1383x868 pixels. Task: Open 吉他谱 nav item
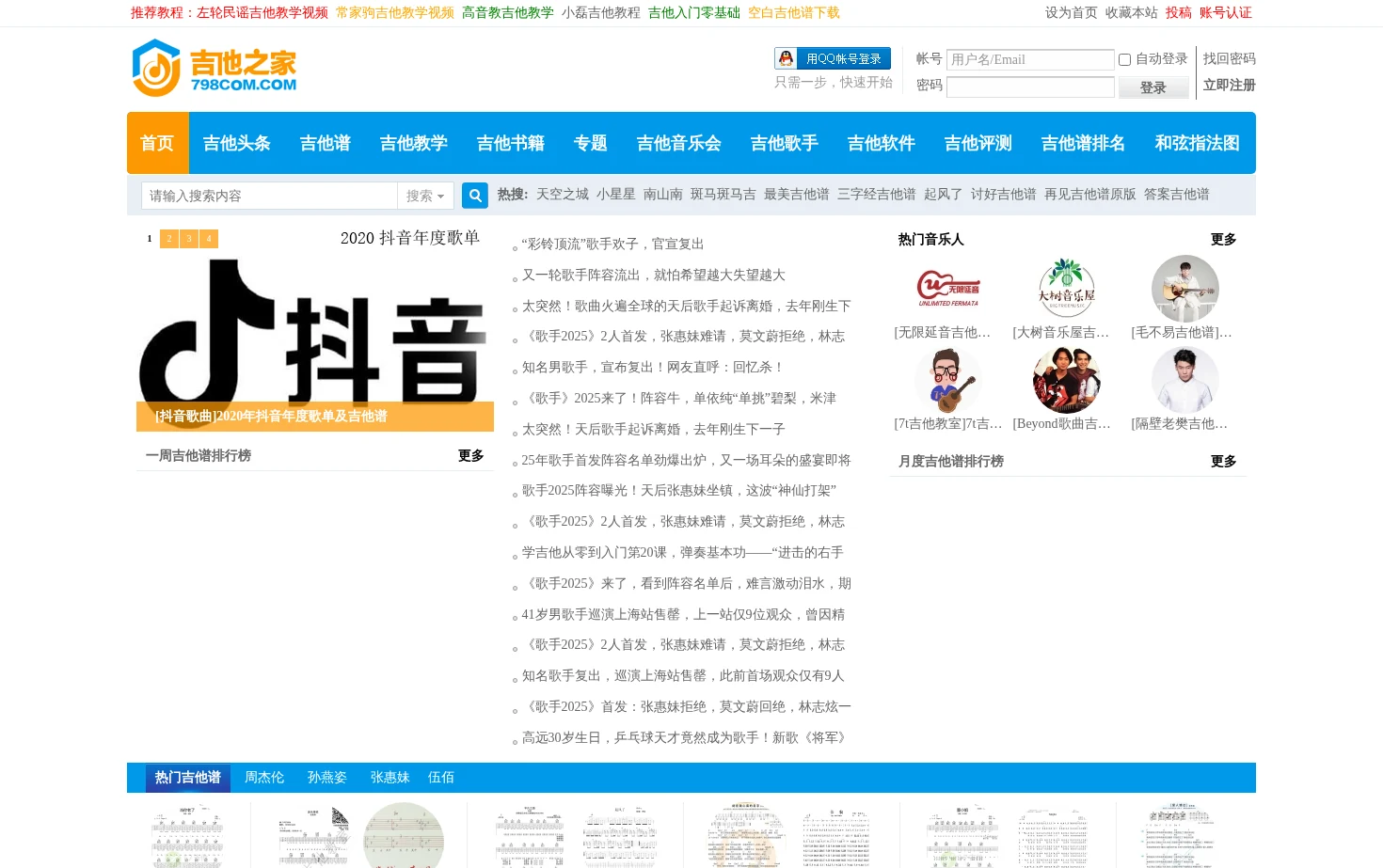[x=326, y=143]
